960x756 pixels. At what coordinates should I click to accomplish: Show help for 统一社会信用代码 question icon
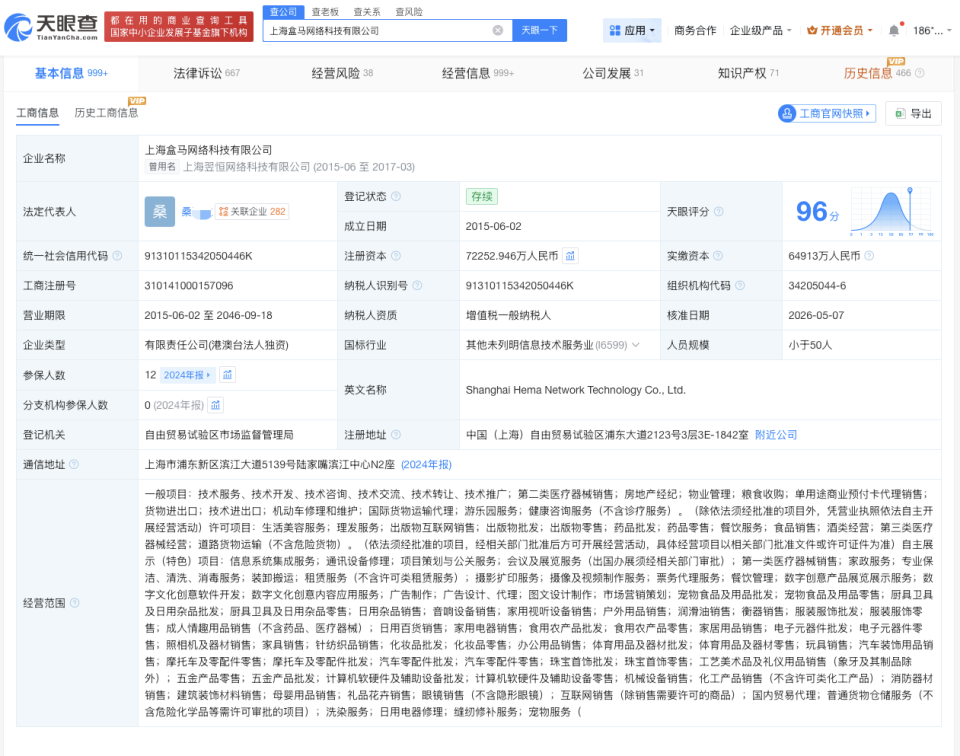click(x=117, y=256)
